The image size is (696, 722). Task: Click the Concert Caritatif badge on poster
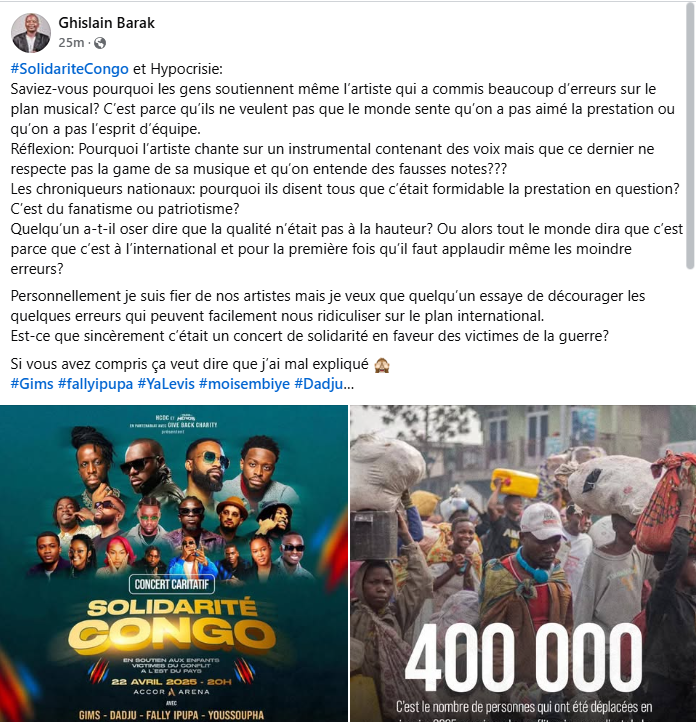(172, 584)
